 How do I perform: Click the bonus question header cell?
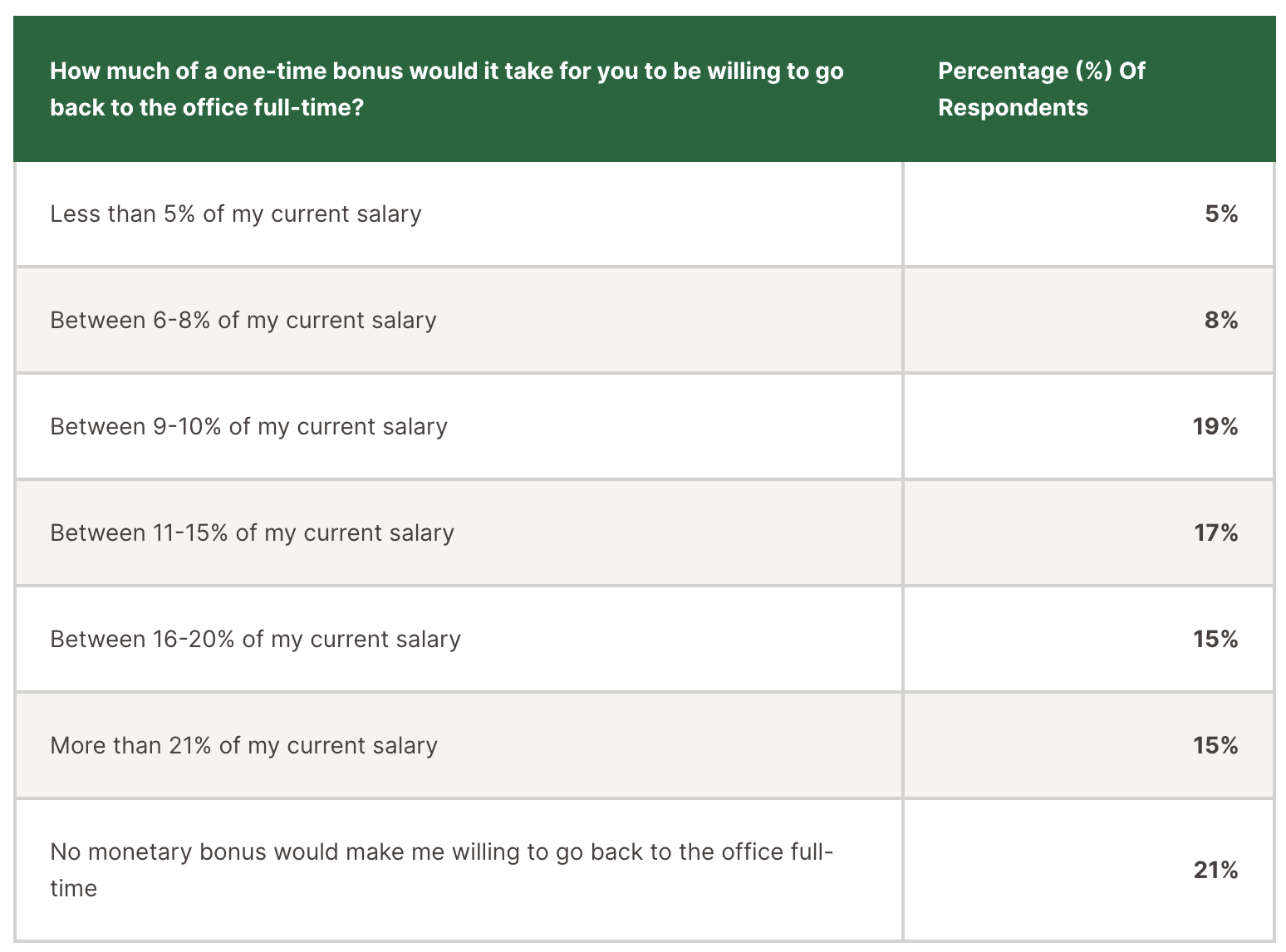[x=459, y=89]
